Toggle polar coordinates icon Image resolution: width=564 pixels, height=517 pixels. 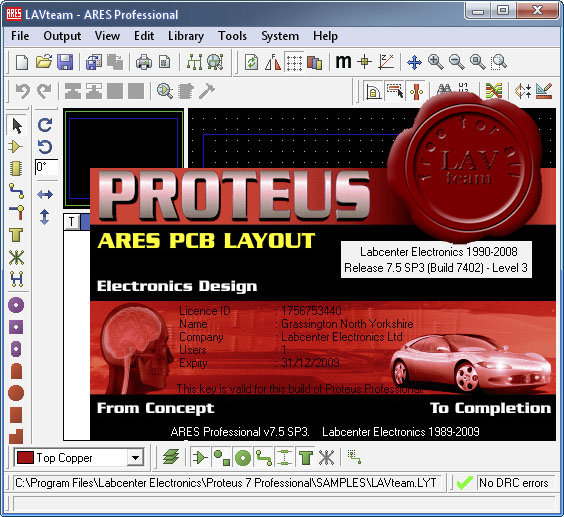386,62
